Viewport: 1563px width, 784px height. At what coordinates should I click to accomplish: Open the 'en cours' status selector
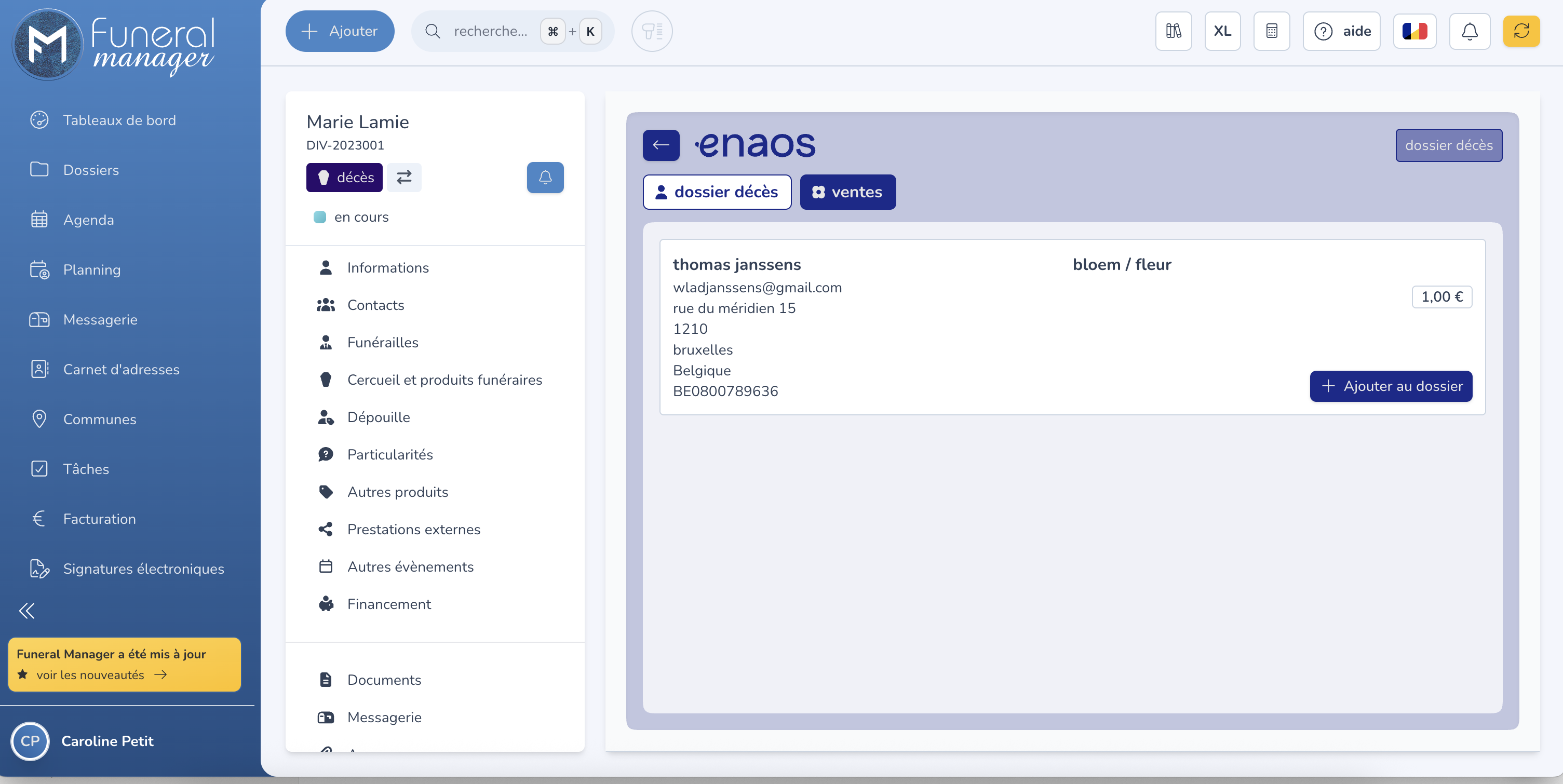(x=361, y=217)
